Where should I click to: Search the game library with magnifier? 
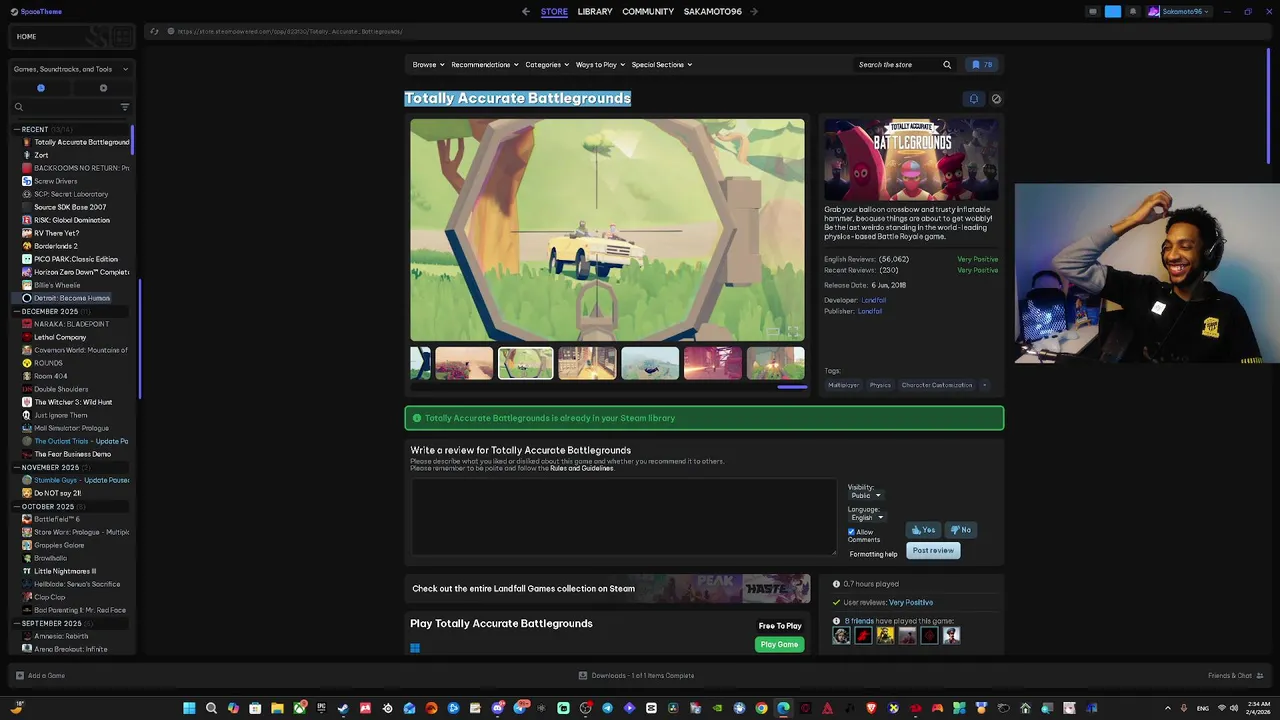click(18, 107)
